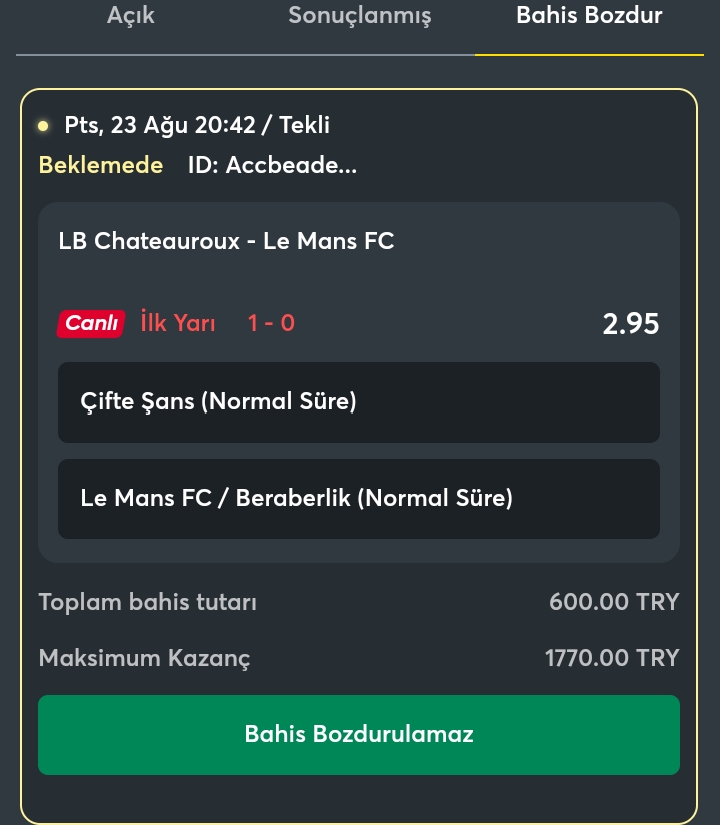720x825 pixels.
Task: Click the live score 1 - 0
Action: (271, 323)
